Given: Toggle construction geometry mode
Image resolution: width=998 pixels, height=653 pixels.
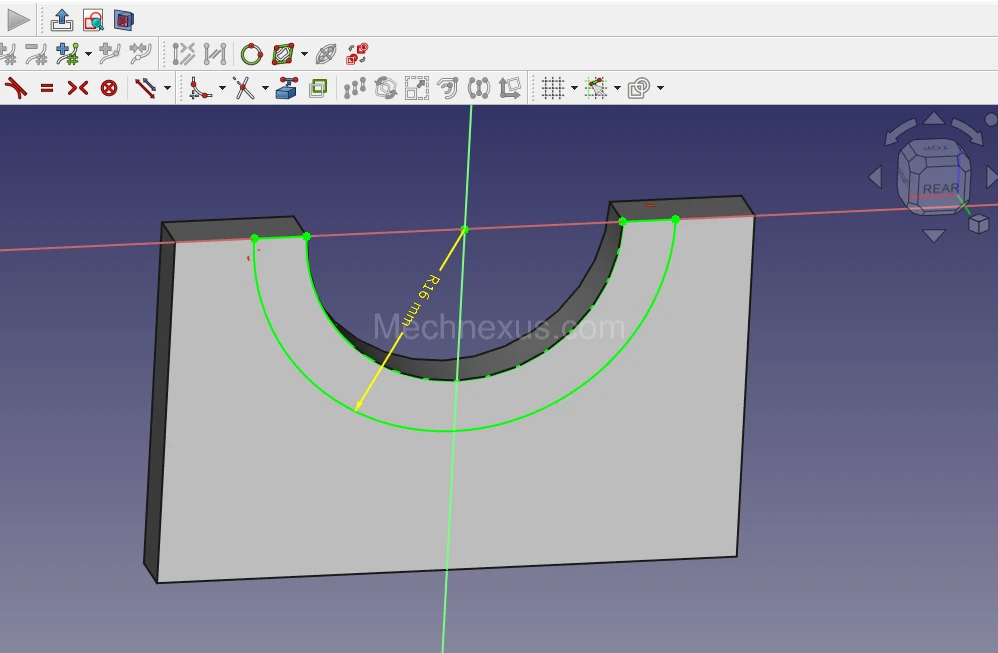Looking at the screenshot, I should click(x=354, y=88).
